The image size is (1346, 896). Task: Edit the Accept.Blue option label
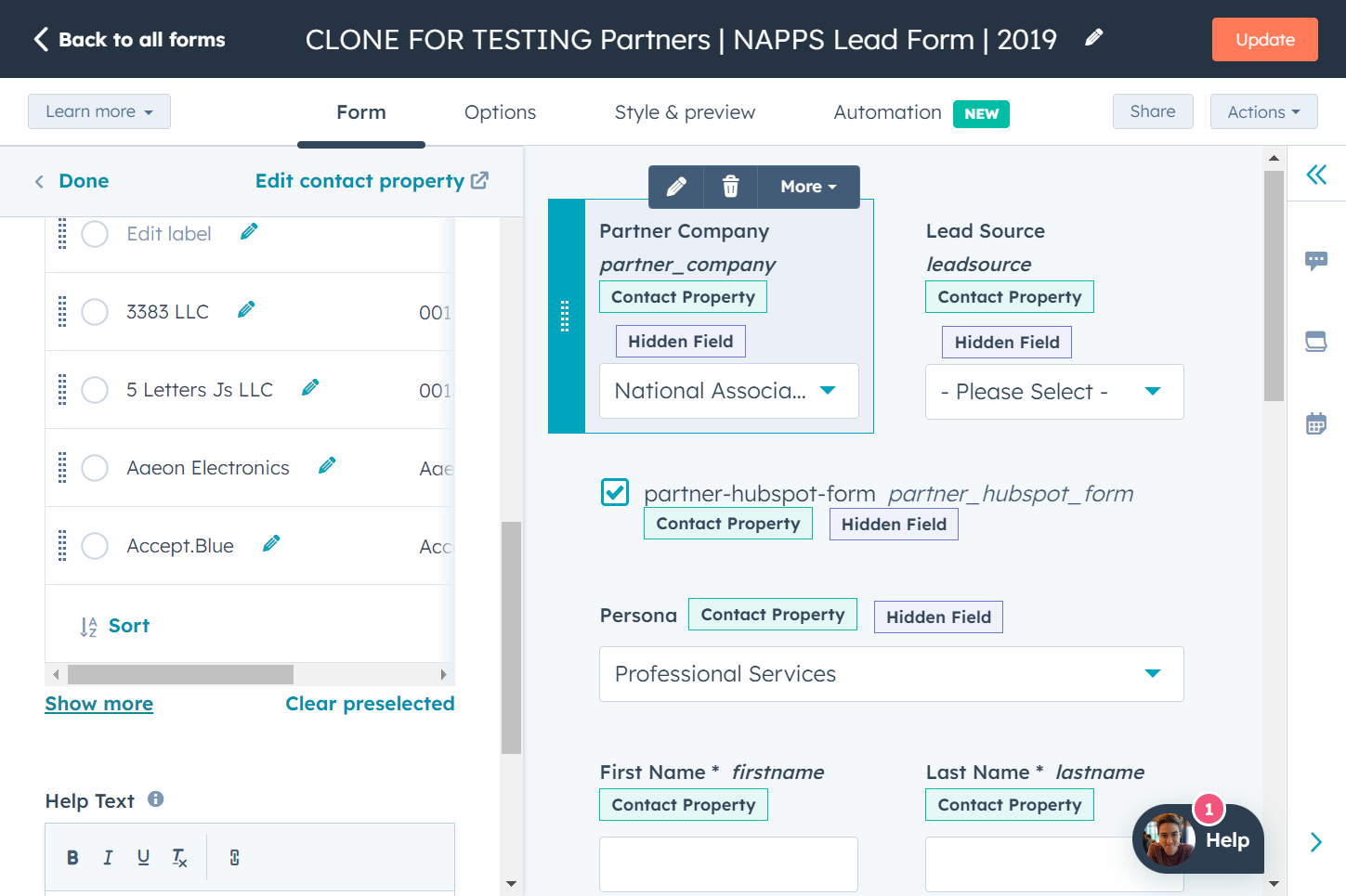[x=271, y=543]
